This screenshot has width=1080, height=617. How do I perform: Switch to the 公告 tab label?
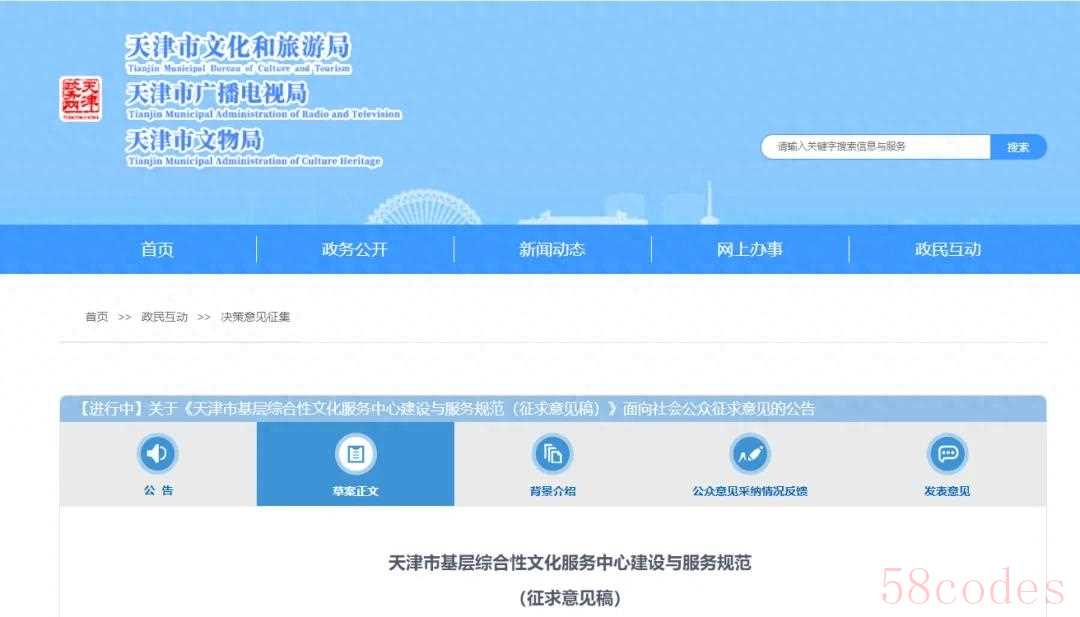tap(158, 490)
